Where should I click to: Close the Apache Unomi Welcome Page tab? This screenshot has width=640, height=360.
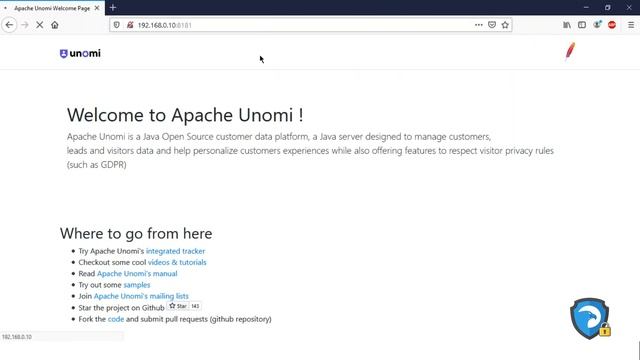tap(97, 8)
